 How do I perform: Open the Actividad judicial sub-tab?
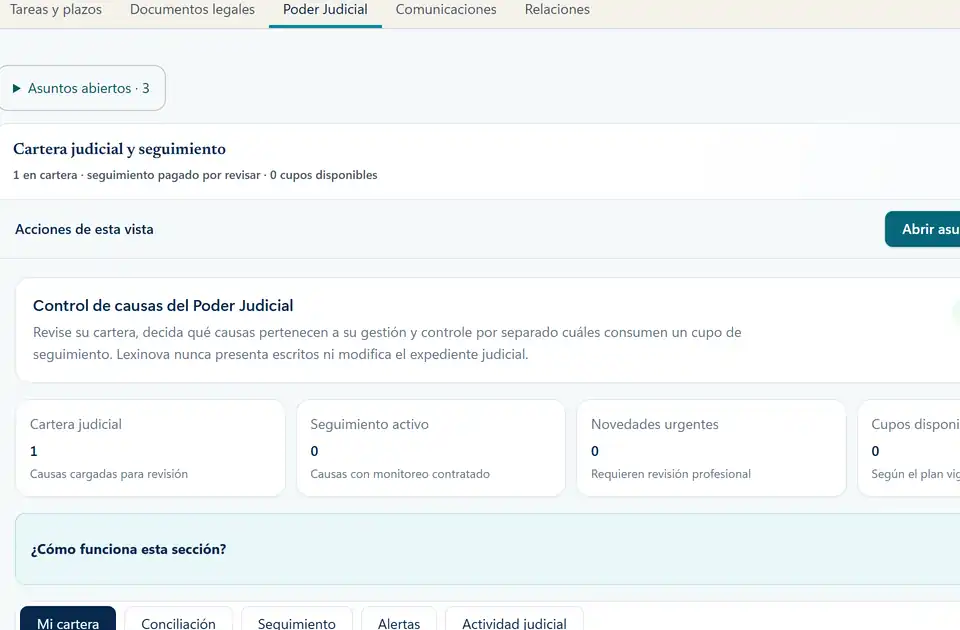point(514,620)
